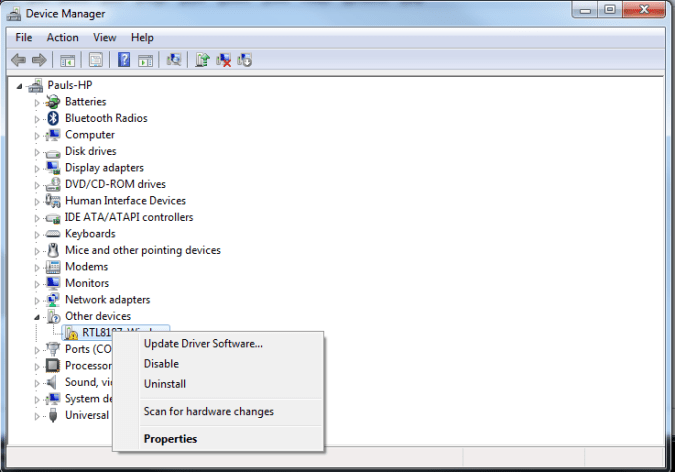Click Scan for hardware changes toolbar icon
Viewport: 675px width, 472px height.
point(174,60)
